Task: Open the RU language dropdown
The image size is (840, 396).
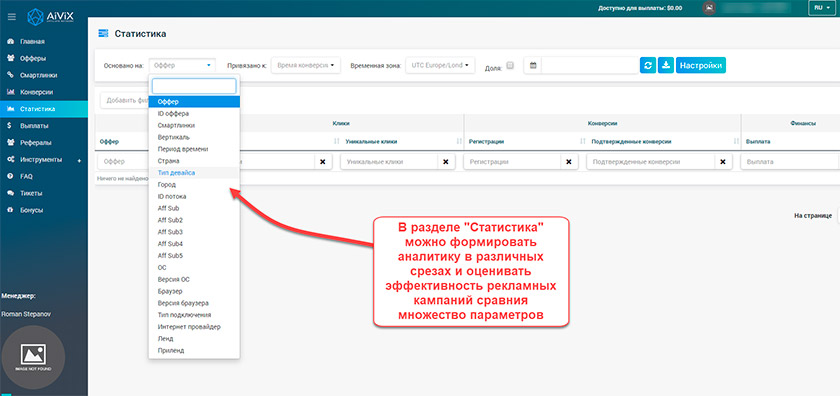Action: (821, 8)
